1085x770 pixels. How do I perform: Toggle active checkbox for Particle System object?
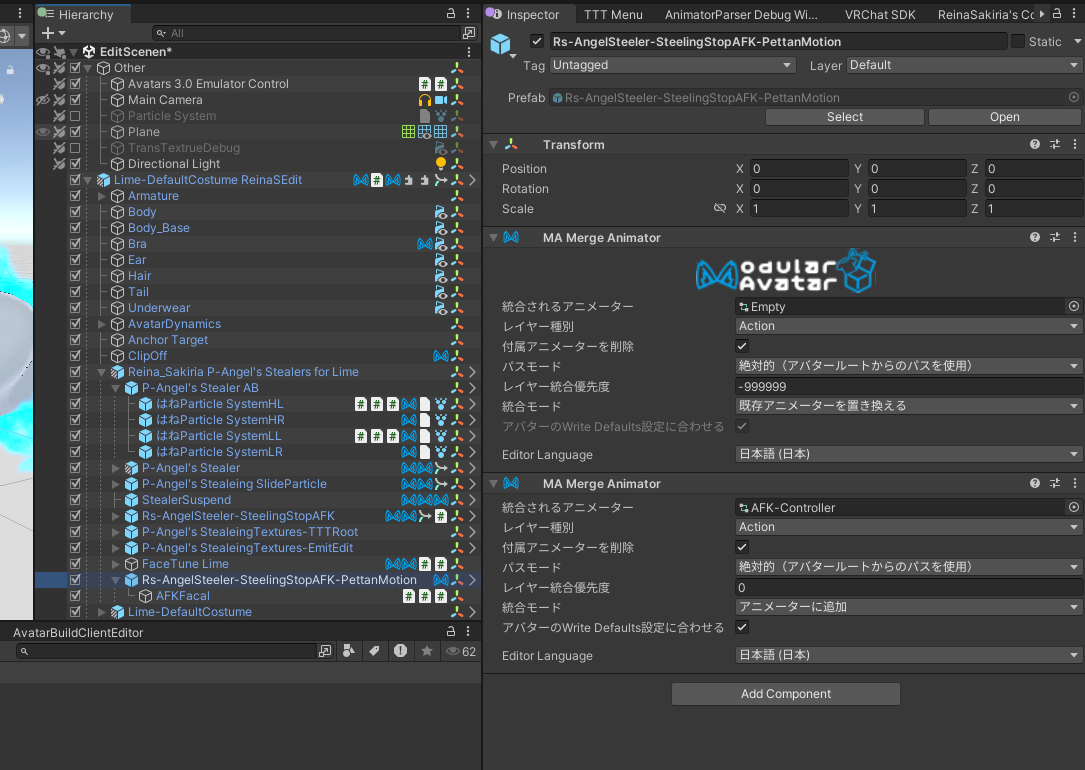75,116
